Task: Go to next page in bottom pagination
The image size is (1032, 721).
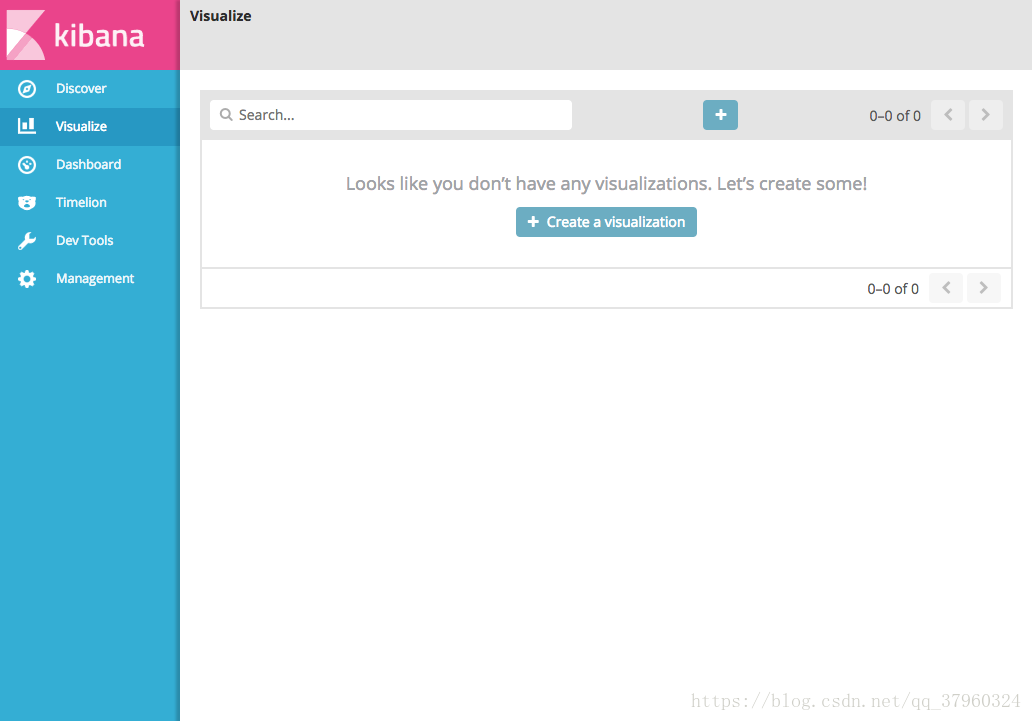Action: [x=983, y=288]
